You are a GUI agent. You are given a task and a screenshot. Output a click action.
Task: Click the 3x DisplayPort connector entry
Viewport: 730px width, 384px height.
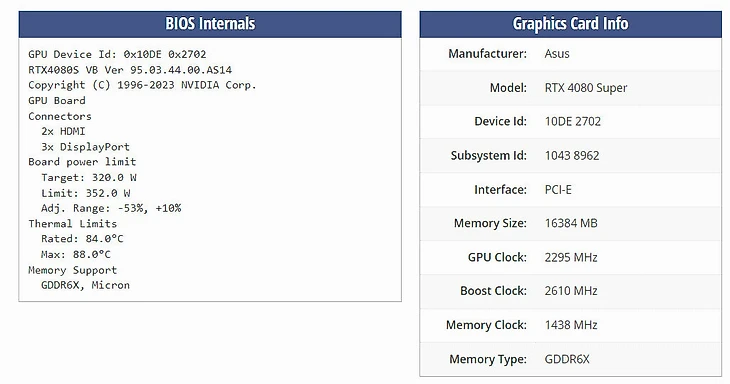(85, 147)
